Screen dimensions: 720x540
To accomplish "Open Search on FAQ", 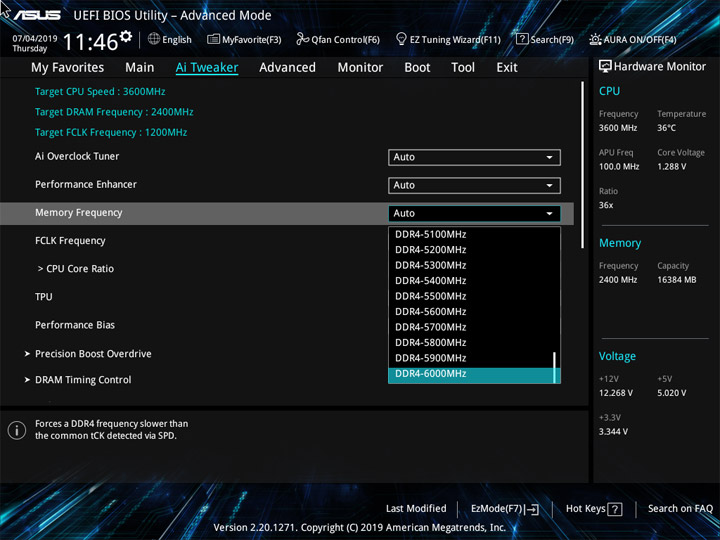I will click(681, 509).
